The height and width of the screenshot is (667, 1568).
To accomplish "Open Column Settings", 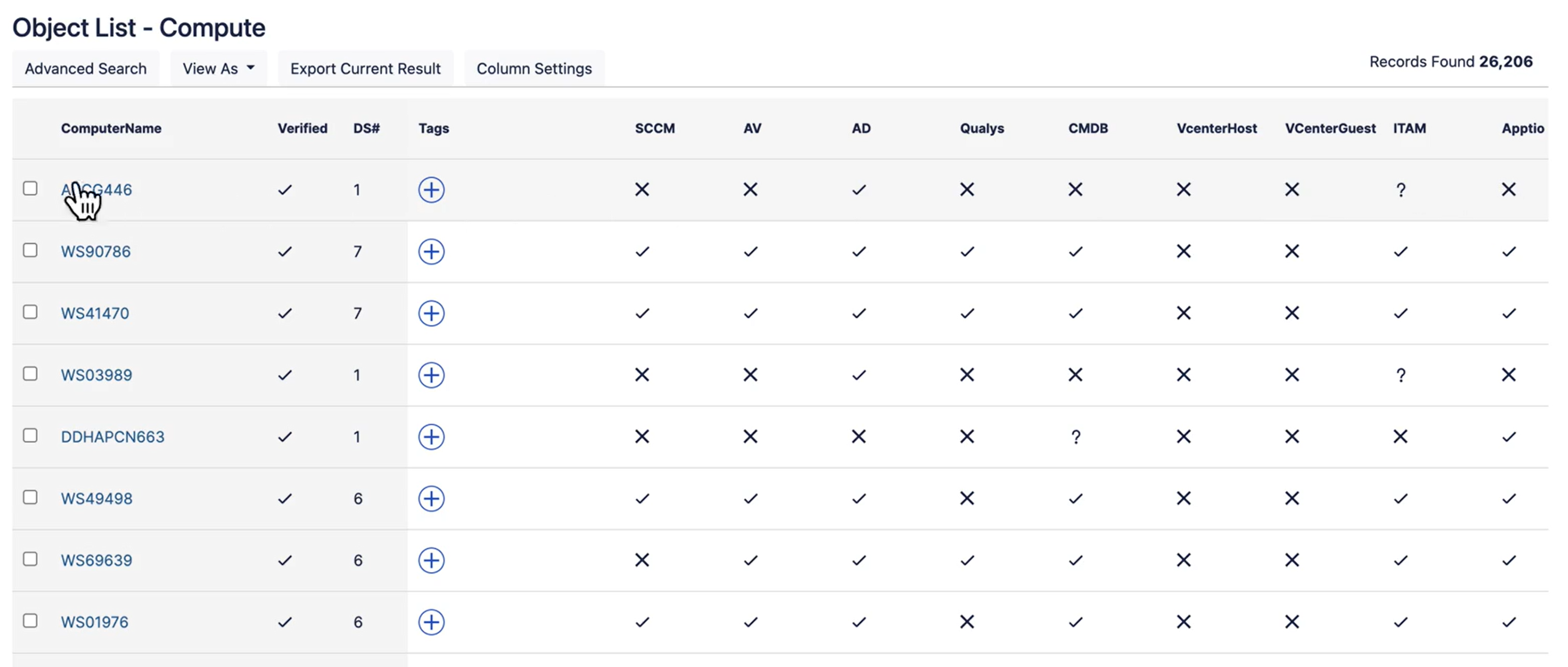I will (534, 69).
